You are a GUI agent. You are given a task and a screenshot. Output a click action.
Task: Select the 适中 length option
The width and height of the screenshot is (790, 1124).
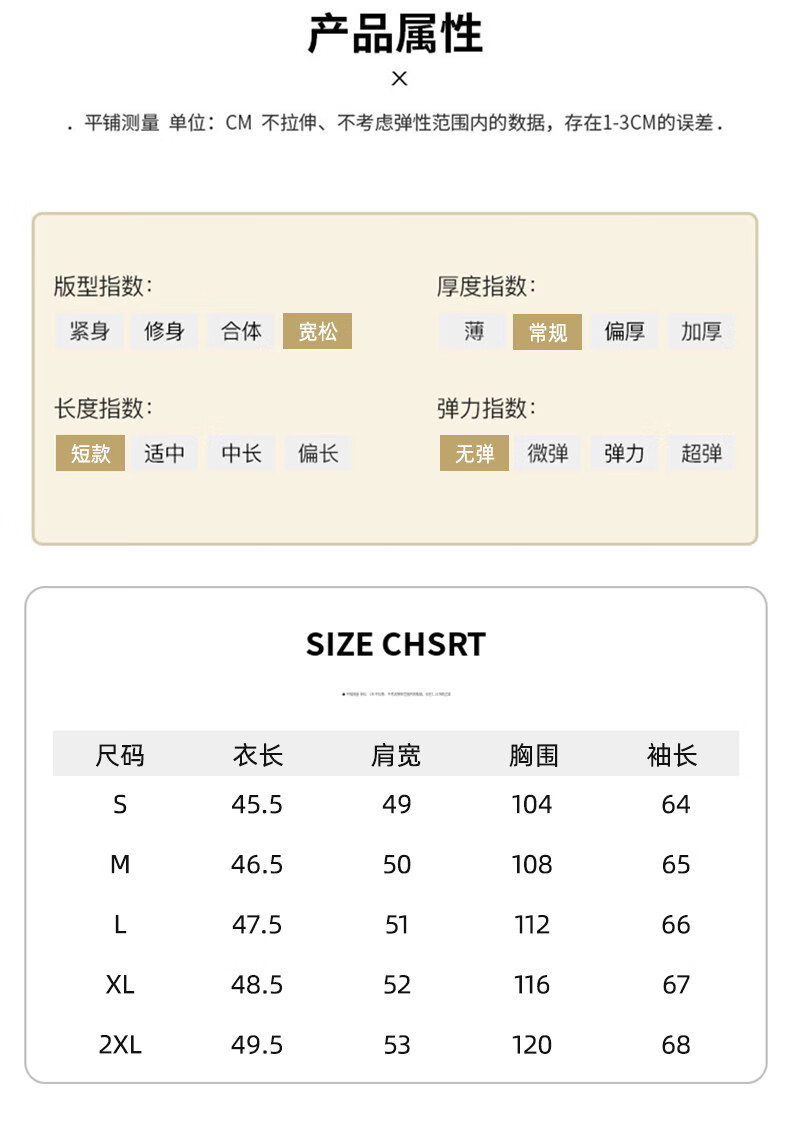coord(164,453)
